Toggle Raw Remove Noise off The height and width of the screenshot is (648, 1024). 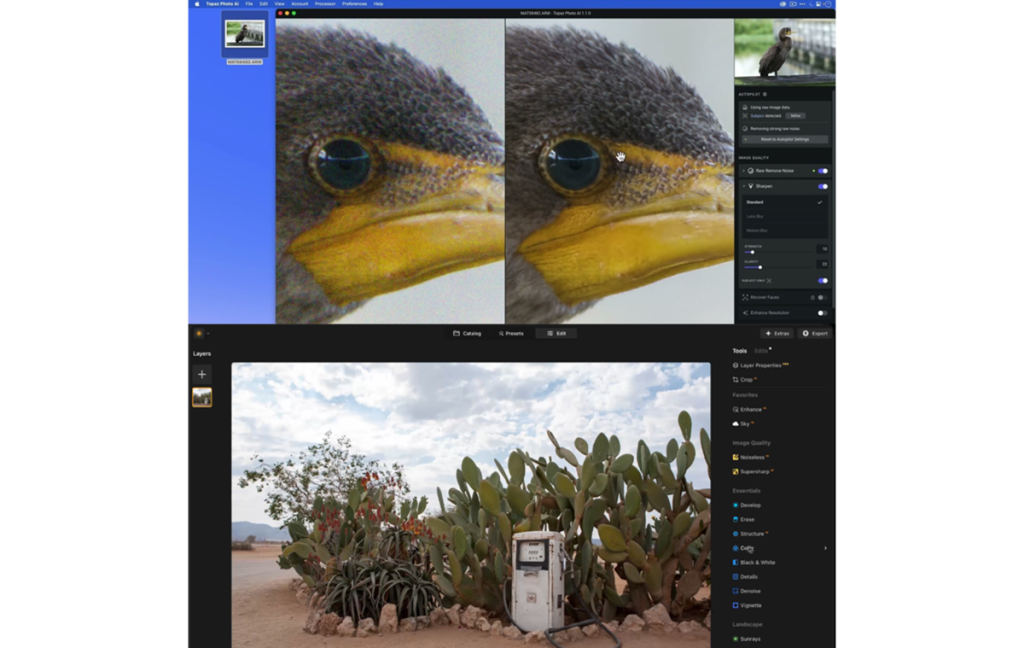click(x=823, y=170)
